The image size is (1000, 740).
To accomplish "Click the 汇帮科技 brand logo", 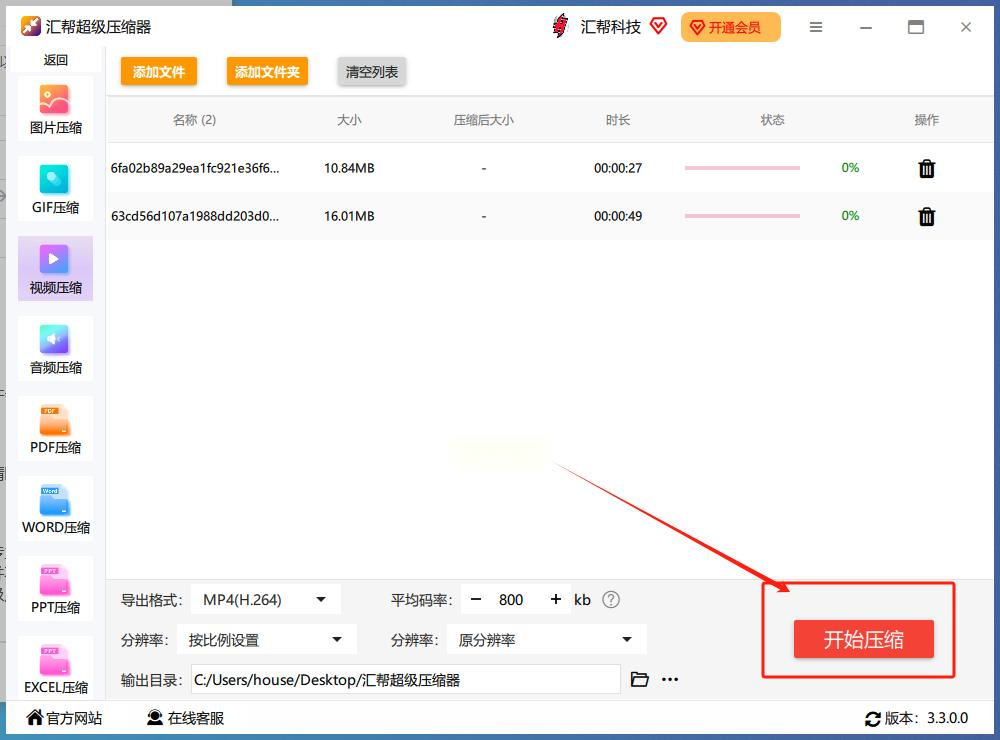I will (560, 26).
